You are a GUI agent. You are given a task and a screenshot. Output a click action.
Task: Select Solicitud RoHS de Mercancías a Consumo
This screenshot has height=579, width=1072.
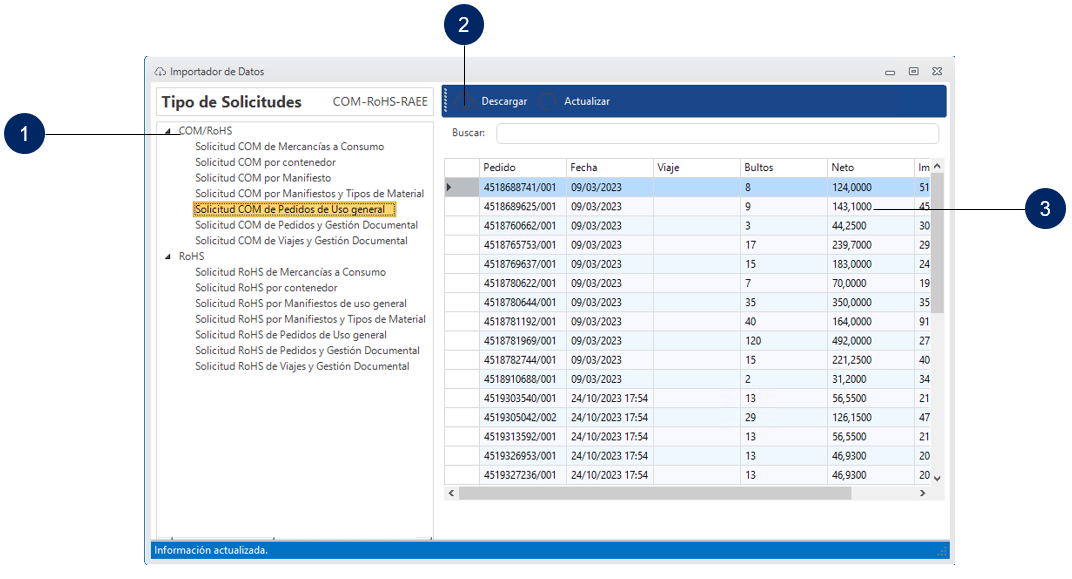click(x=290, y=272)
